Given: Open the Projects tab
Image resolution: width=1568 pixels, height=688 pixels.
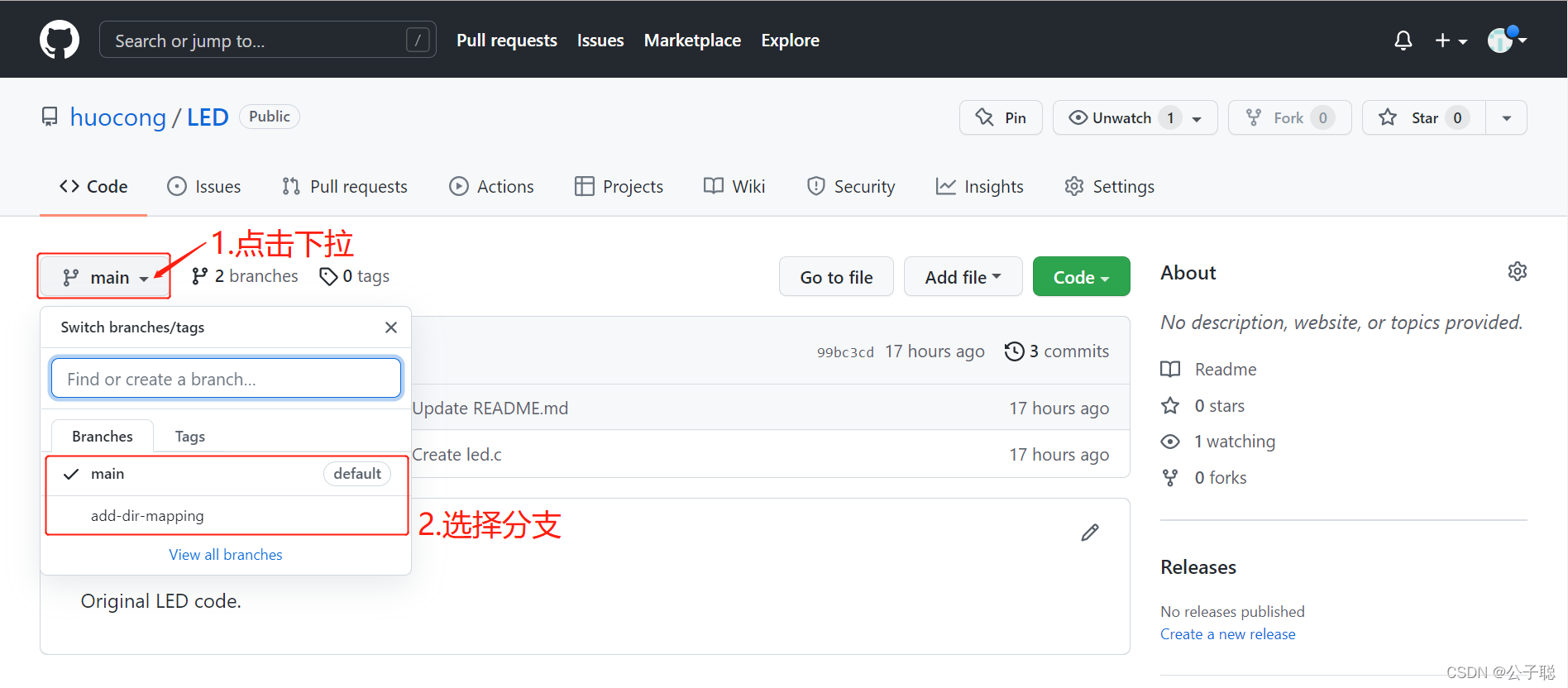Looking at the screenshot, I should (x=619, y=187).
